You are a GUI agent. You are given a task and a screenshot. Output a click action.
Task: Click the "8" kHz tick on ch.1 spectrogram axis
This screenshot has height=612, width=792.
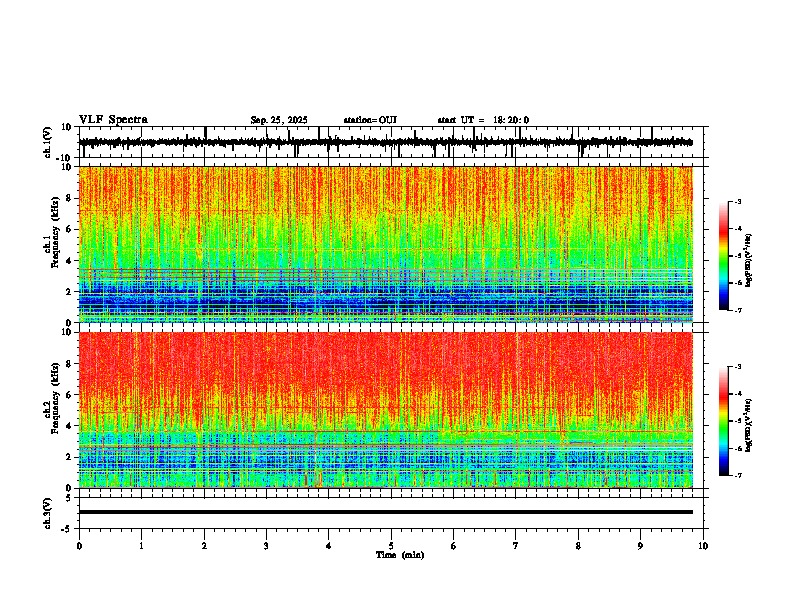click(70, 198)
